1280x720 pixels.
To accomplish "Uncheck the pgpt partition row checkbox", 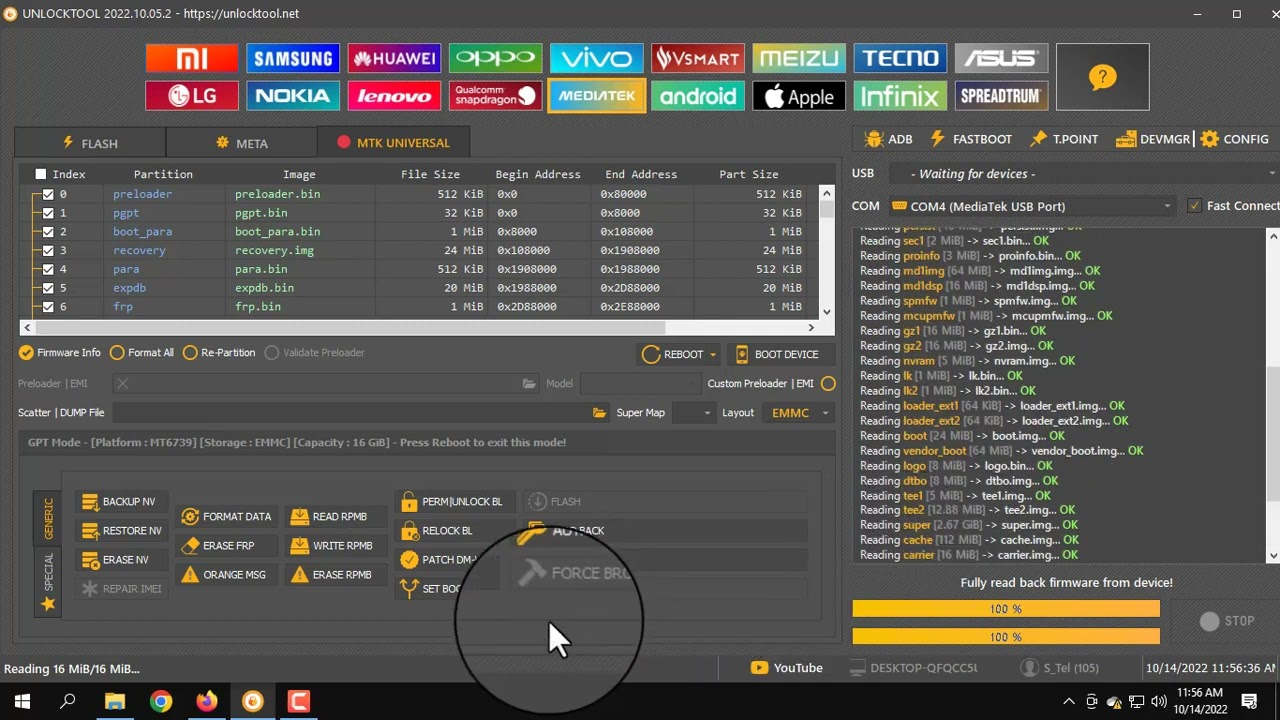I will tap(48, 213).
